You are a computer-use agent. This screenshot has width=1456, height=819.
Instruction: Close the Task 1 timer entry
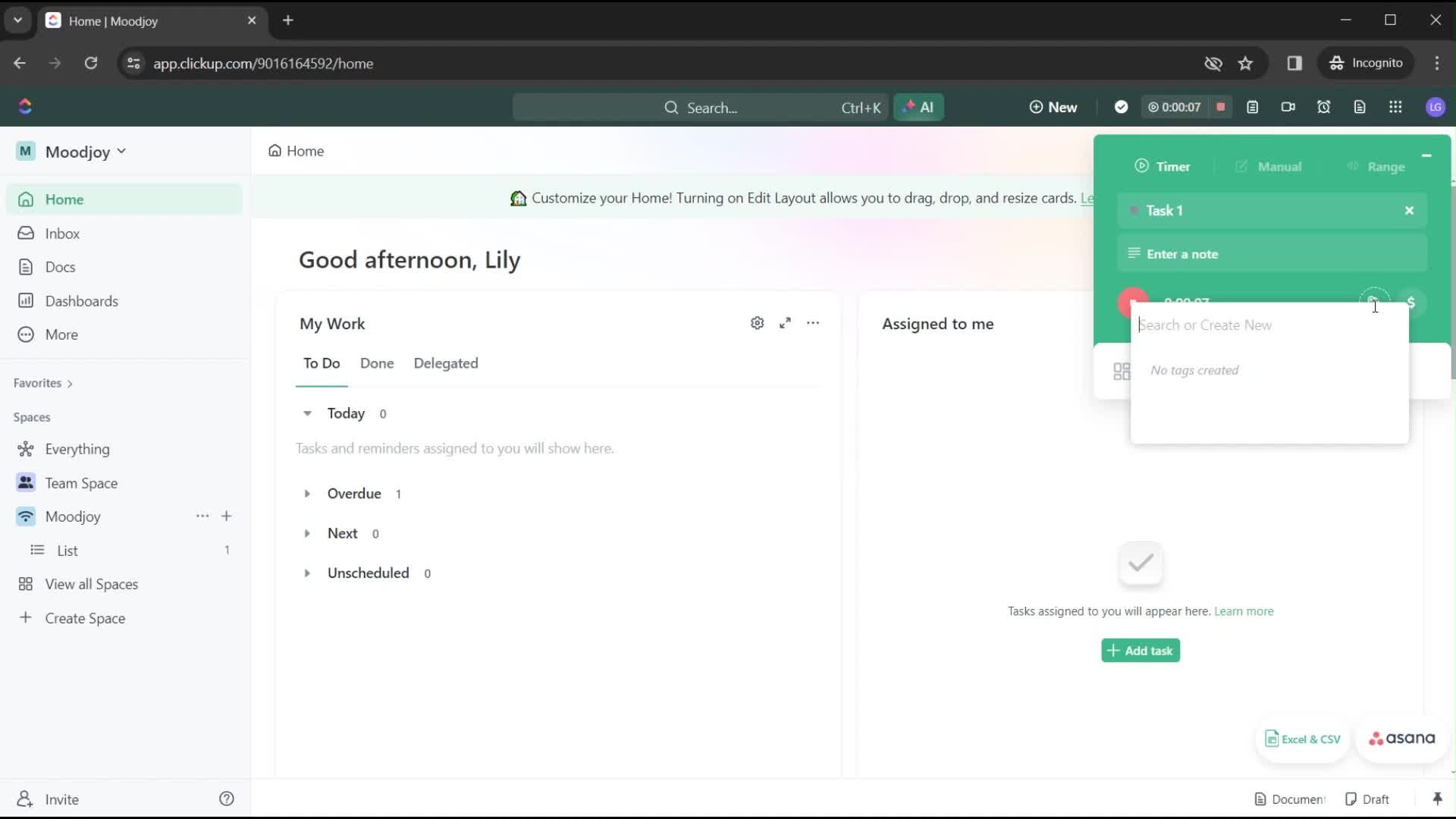1409,211
